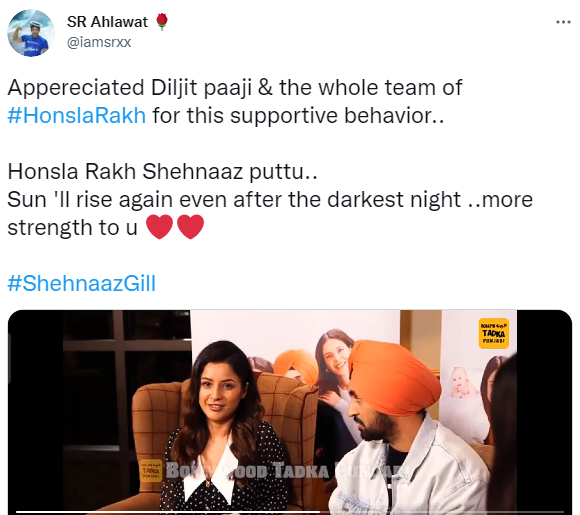The width and height of the screenshot is (580, 515).
Task: Select the tweet text 'Honsla Rakh Shehnaaz puttu'
Action: tap(162, 172)
